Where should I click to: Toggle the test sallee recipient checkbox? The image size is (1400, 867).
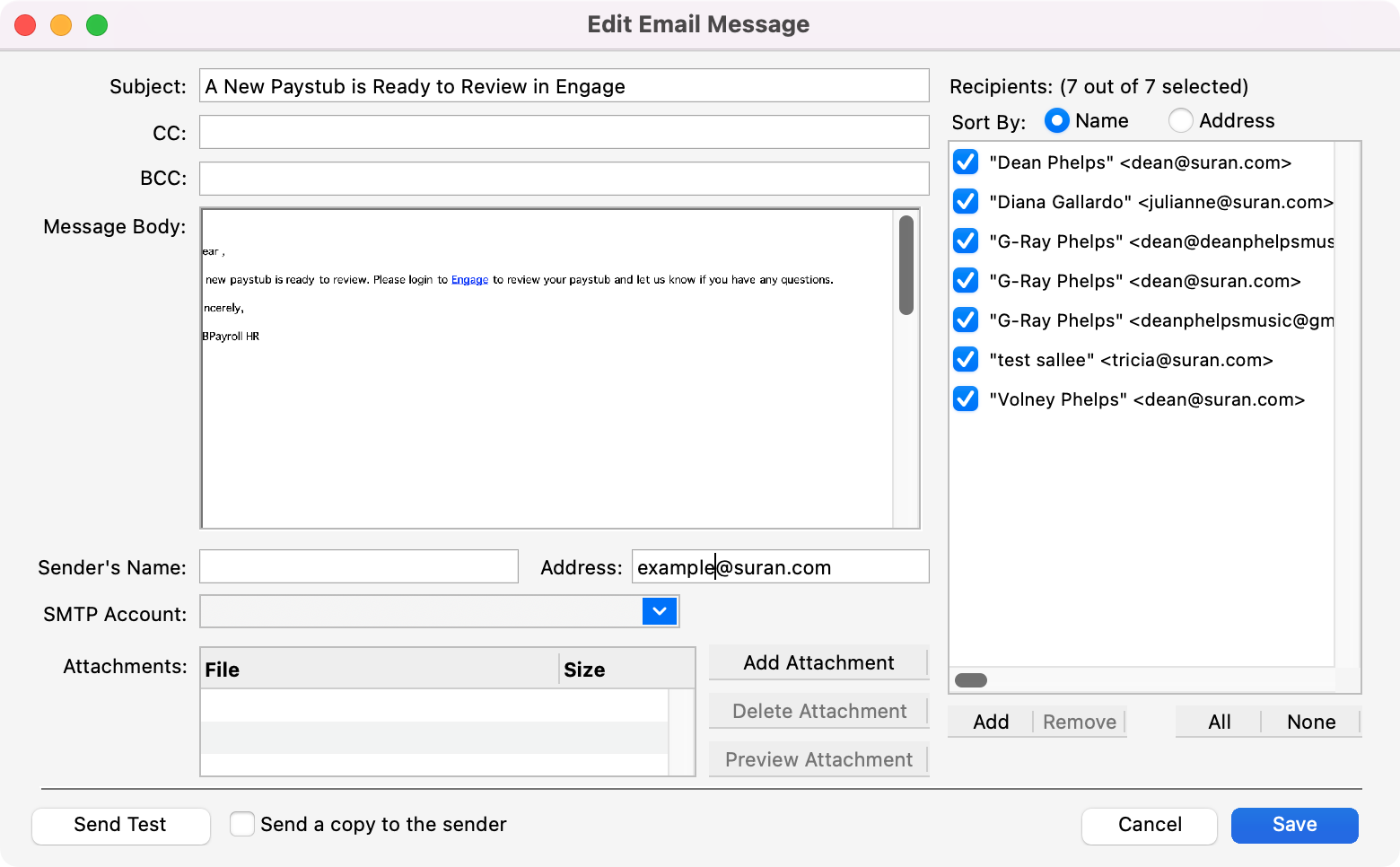coord(966,359)
